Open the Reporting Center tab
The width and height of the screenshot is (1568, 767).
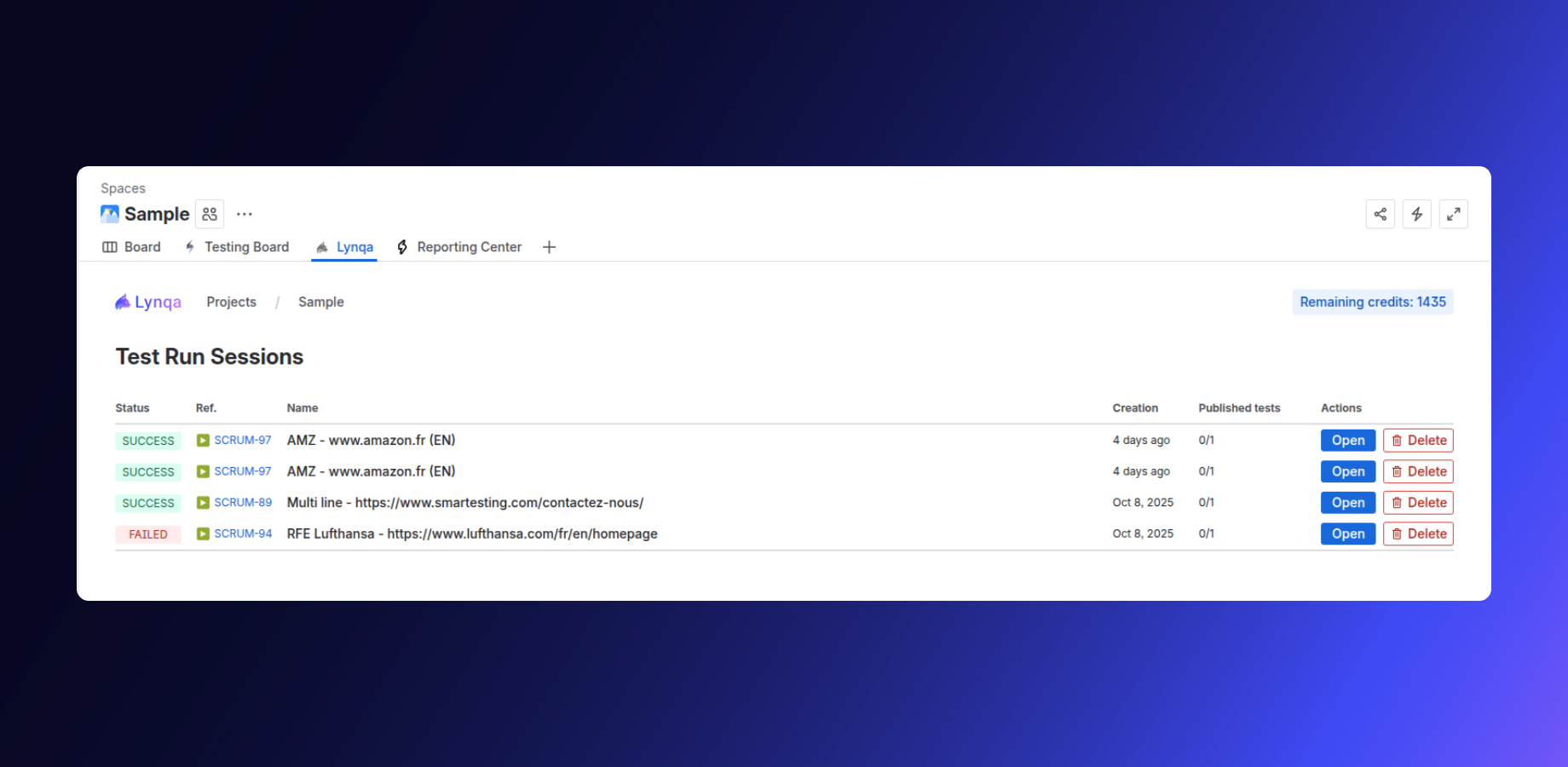coord(469,247)
